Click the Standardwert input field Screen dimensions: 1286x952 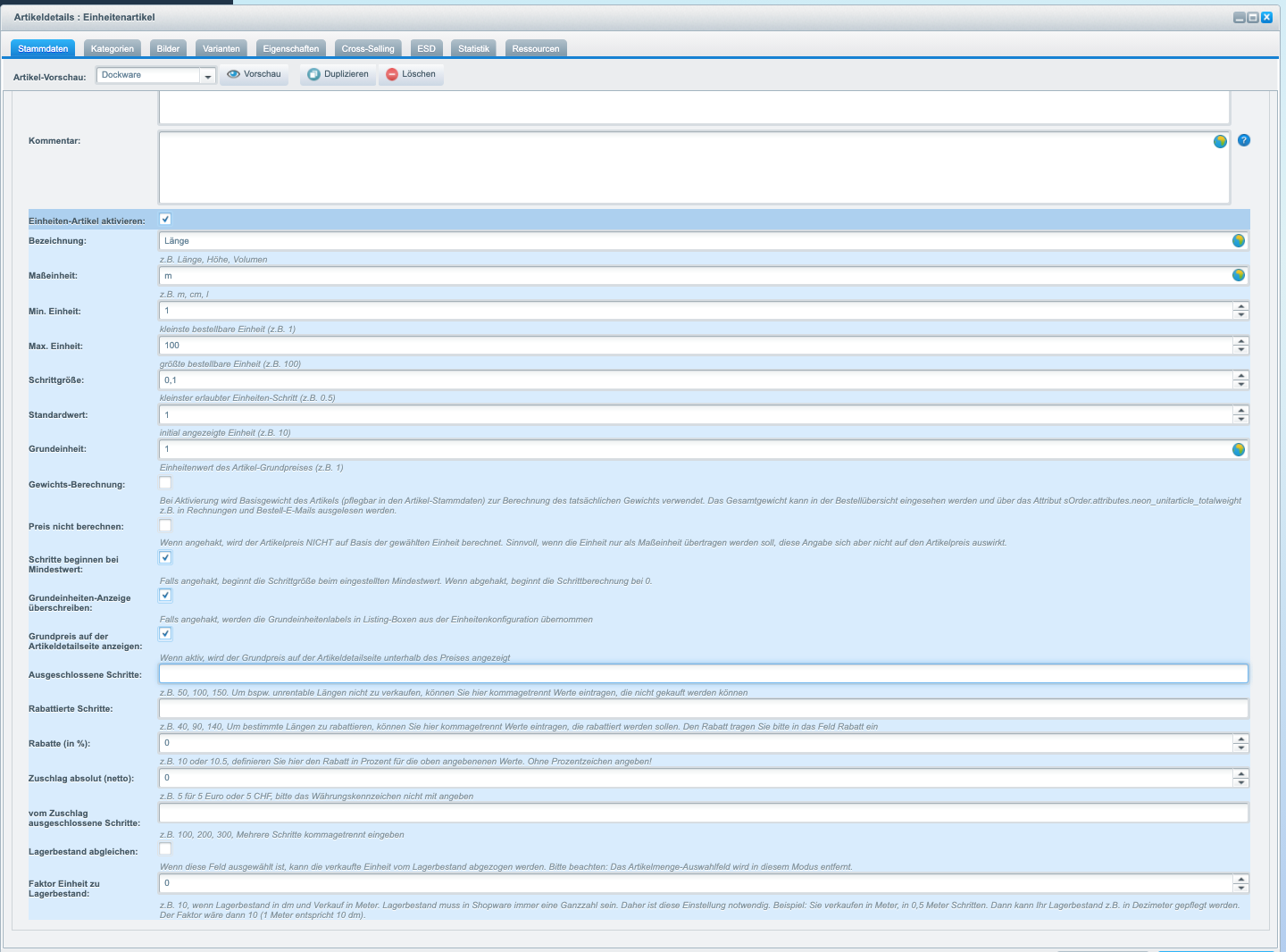(x=696, y=415)
